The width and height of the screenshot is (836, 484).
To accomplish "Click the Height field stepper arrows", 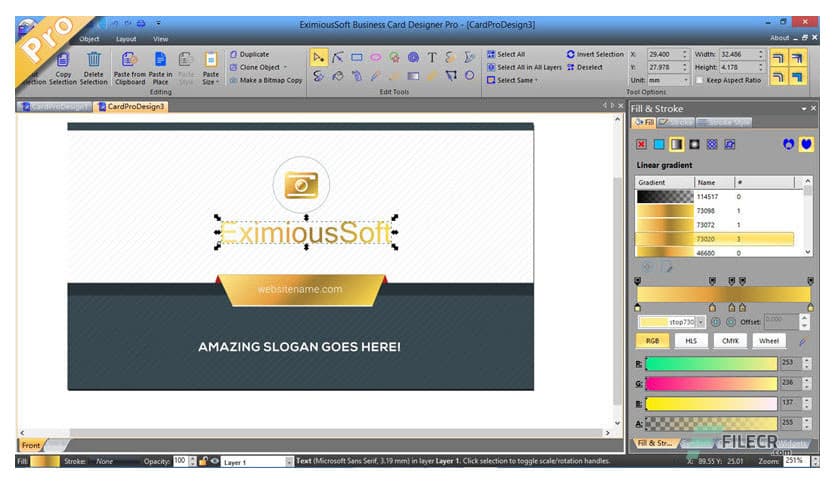I will pos(761,67).
